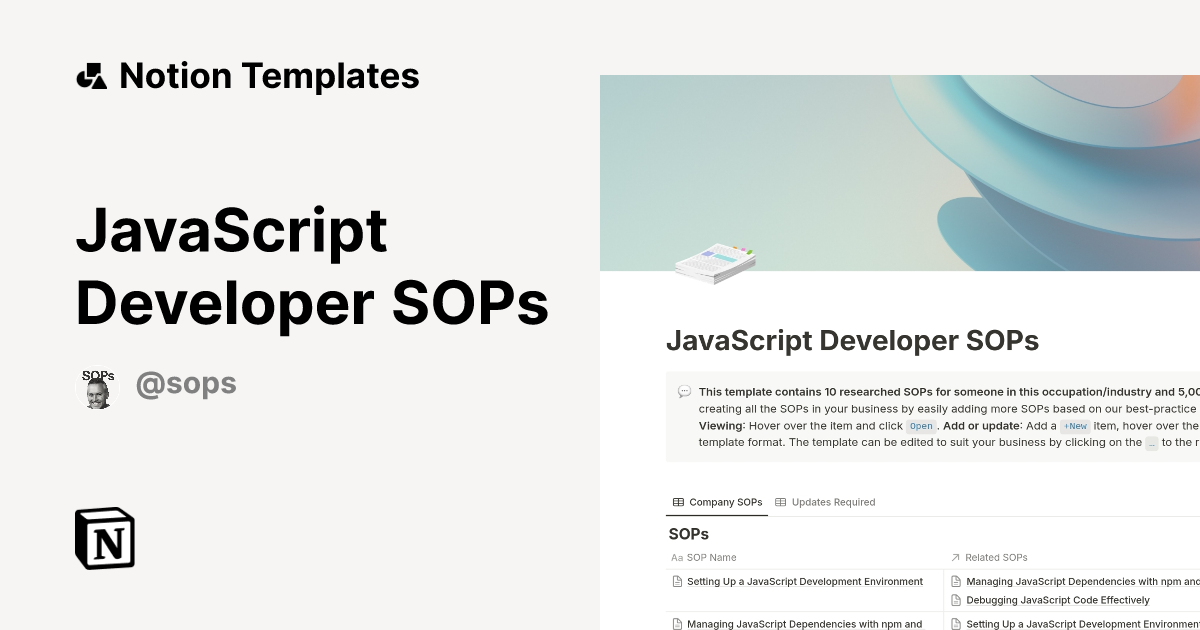Click the Open button shown in the callout
The width and height of the screenshot is (1200, 630).
(x=919, y=426)
